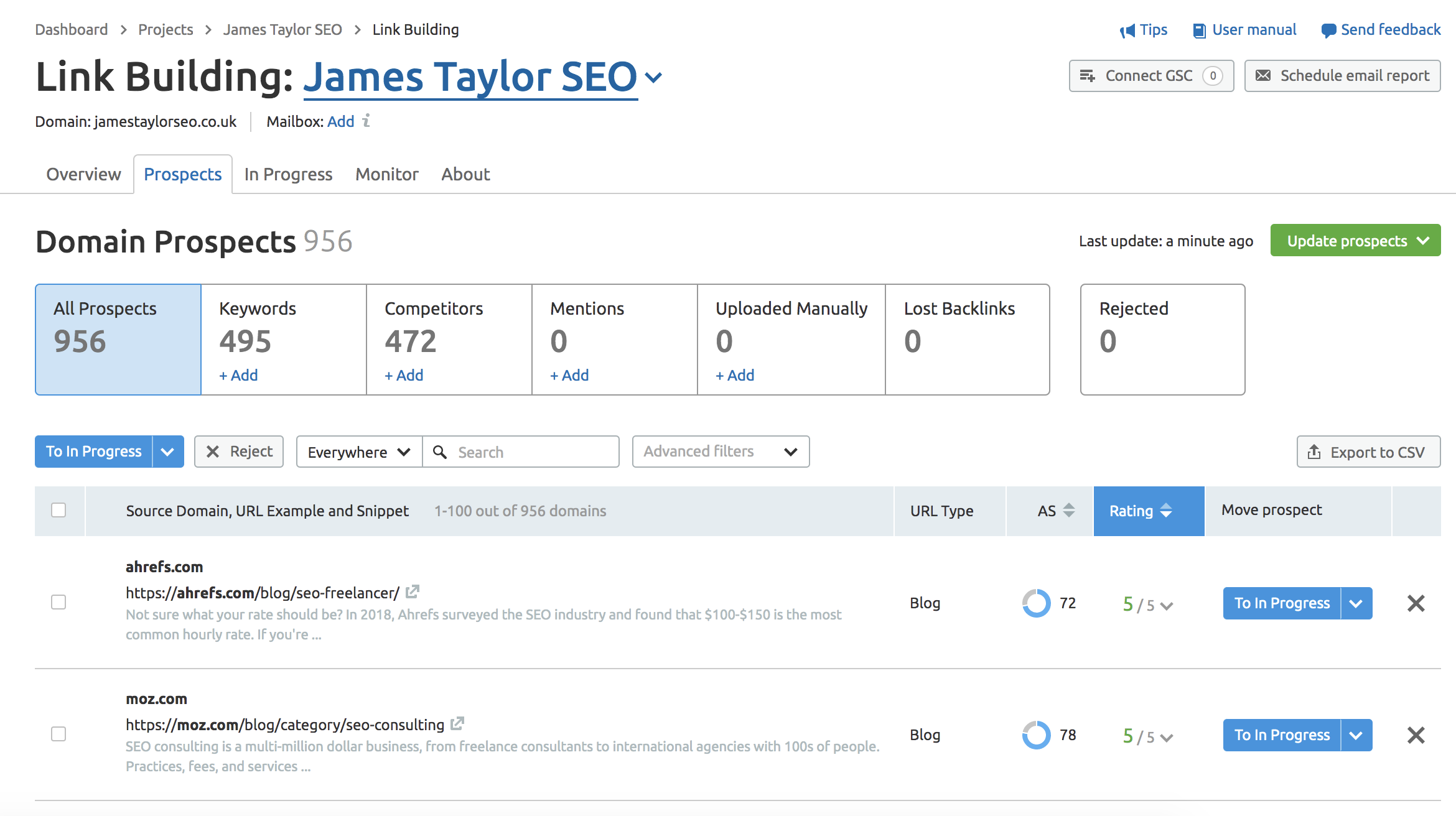The height and width of the screenshot is (816, 1456).
Task: Open bulk To In Progress dropdown arrow
Action: pos(168,452)
